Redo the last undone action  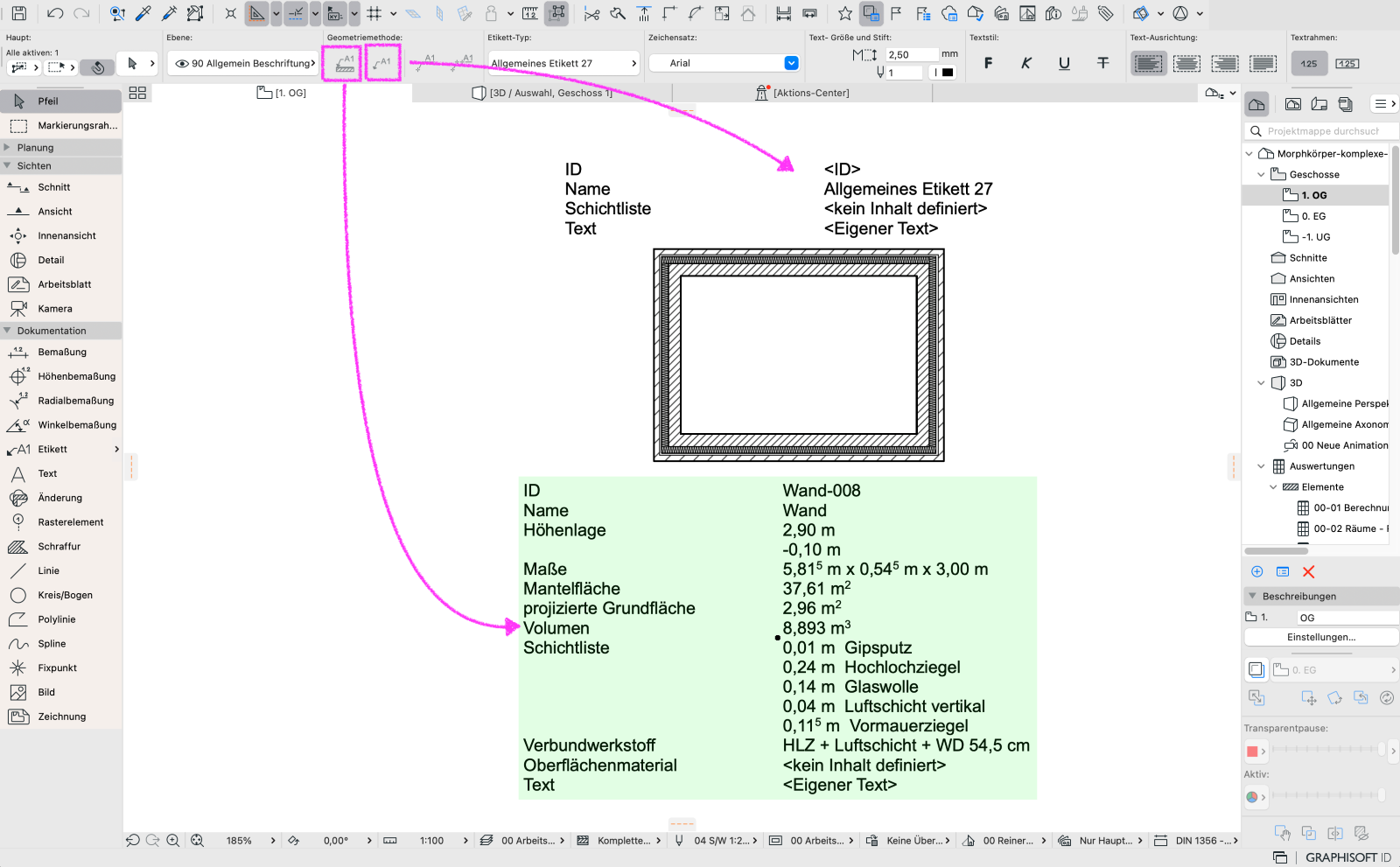(x=81, y=13)
